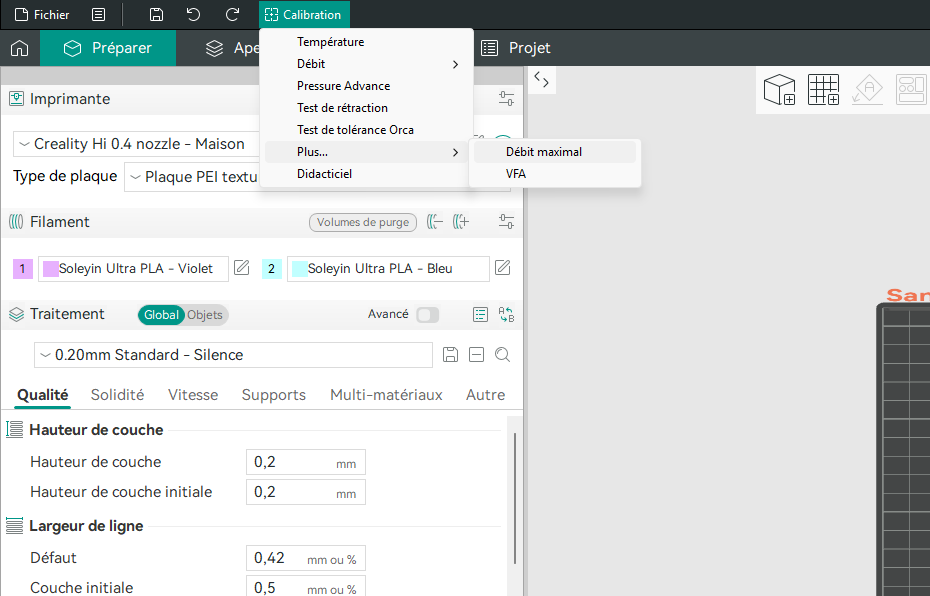
Task: Edit Hauteur de couche initiale field
Action: point(305,492)
